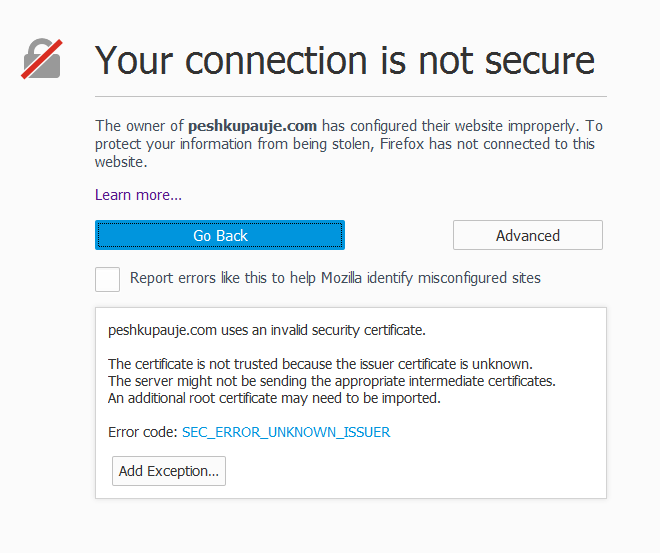Click the 'appropriate intermediate certificates' sentence
Screen dimensions: 660x553
click(x=330, y=381)
